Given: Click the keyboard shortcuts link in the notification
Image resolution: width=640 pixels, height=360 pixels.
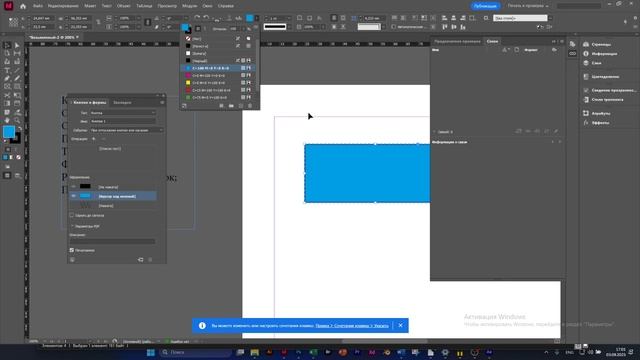Looking at the screenshot, I should tap(352, 326).
